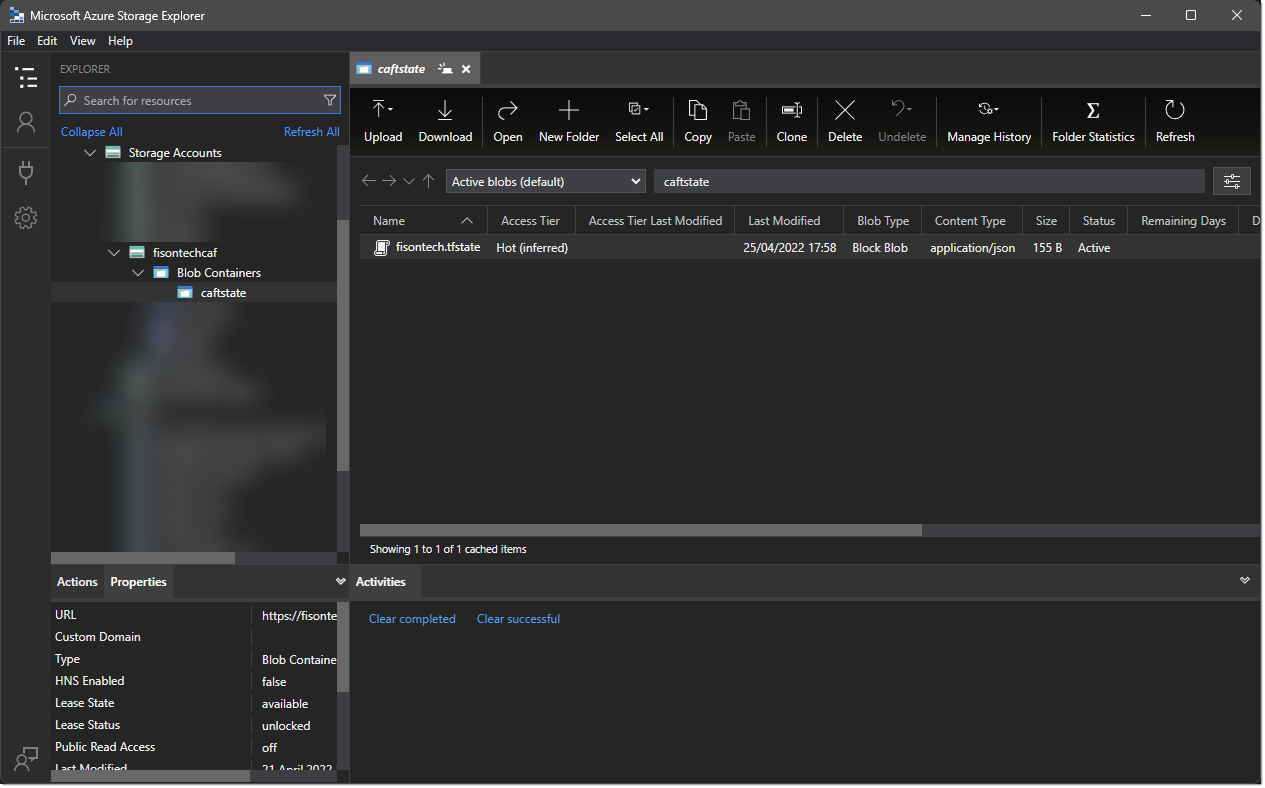This screenshot has height=788, width=1265.
Task: Open the feedback icon in the sidebar
Action: coord(26,759)
